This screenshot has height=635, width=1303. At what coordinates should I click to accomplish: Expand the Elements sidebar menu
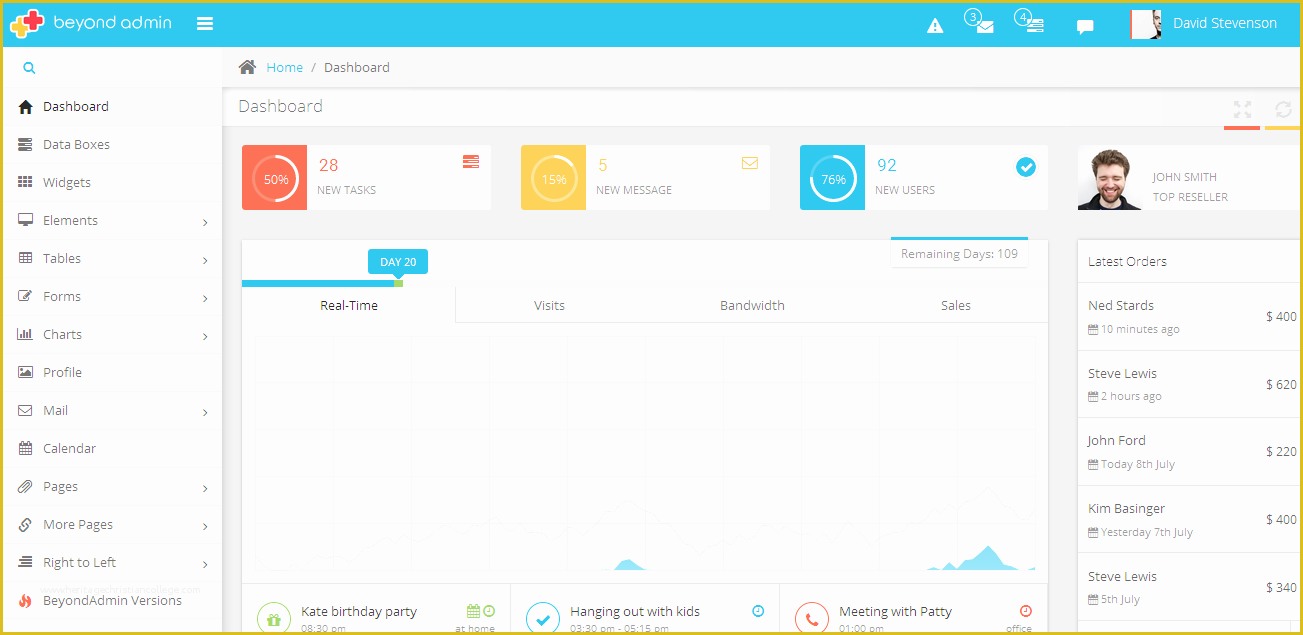tap(71, 220)
